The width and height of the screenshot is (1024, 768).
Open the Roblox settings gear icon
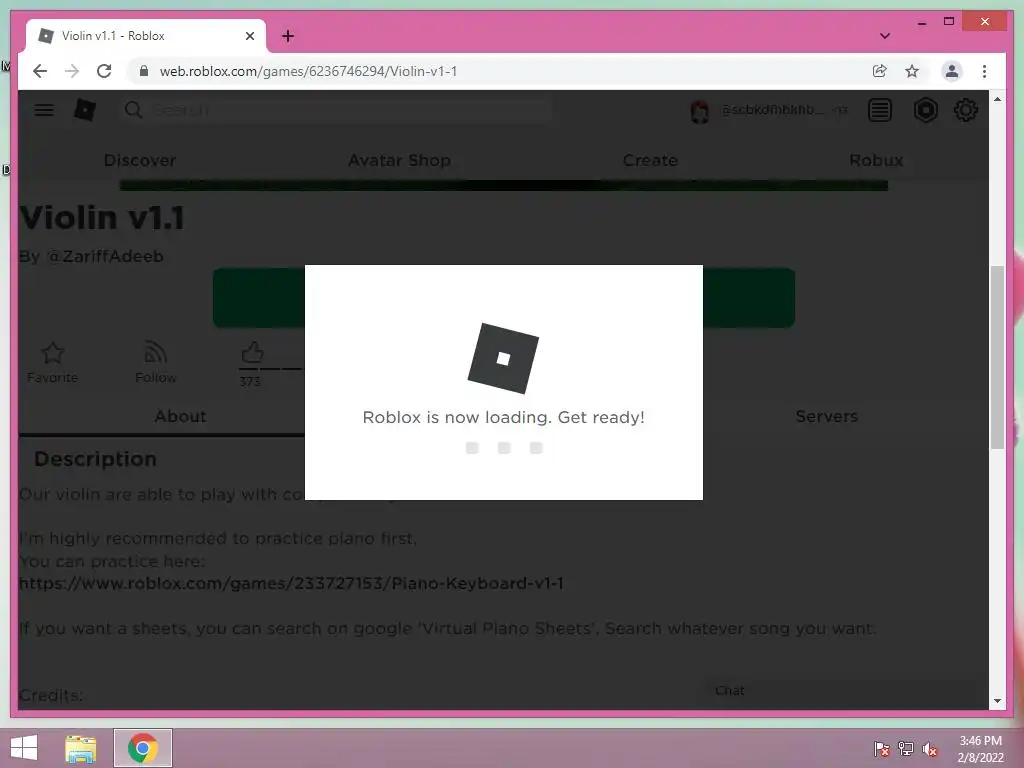click(966, 110)
